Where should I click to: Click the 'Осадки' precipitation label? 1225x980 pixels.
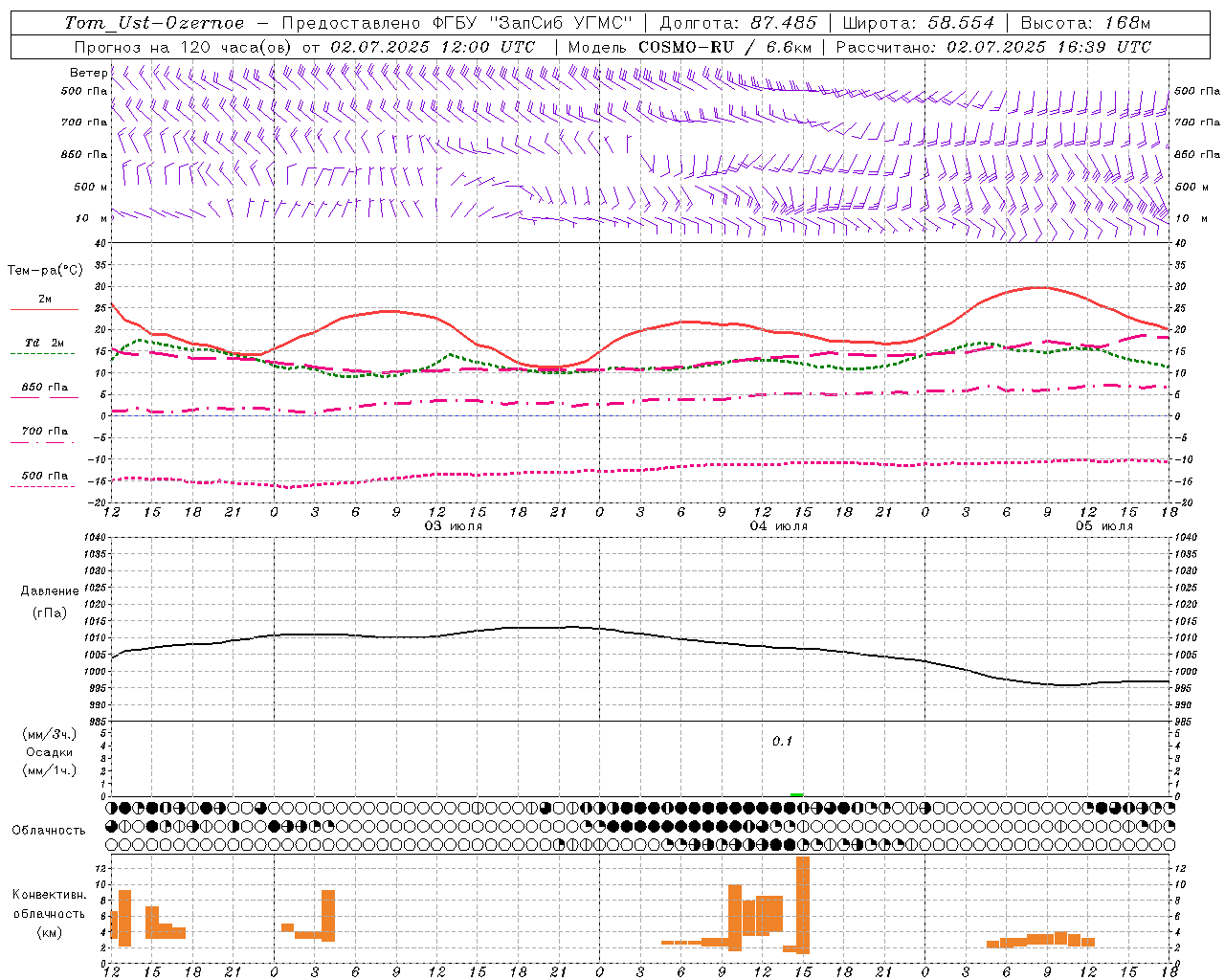point(49,752)
